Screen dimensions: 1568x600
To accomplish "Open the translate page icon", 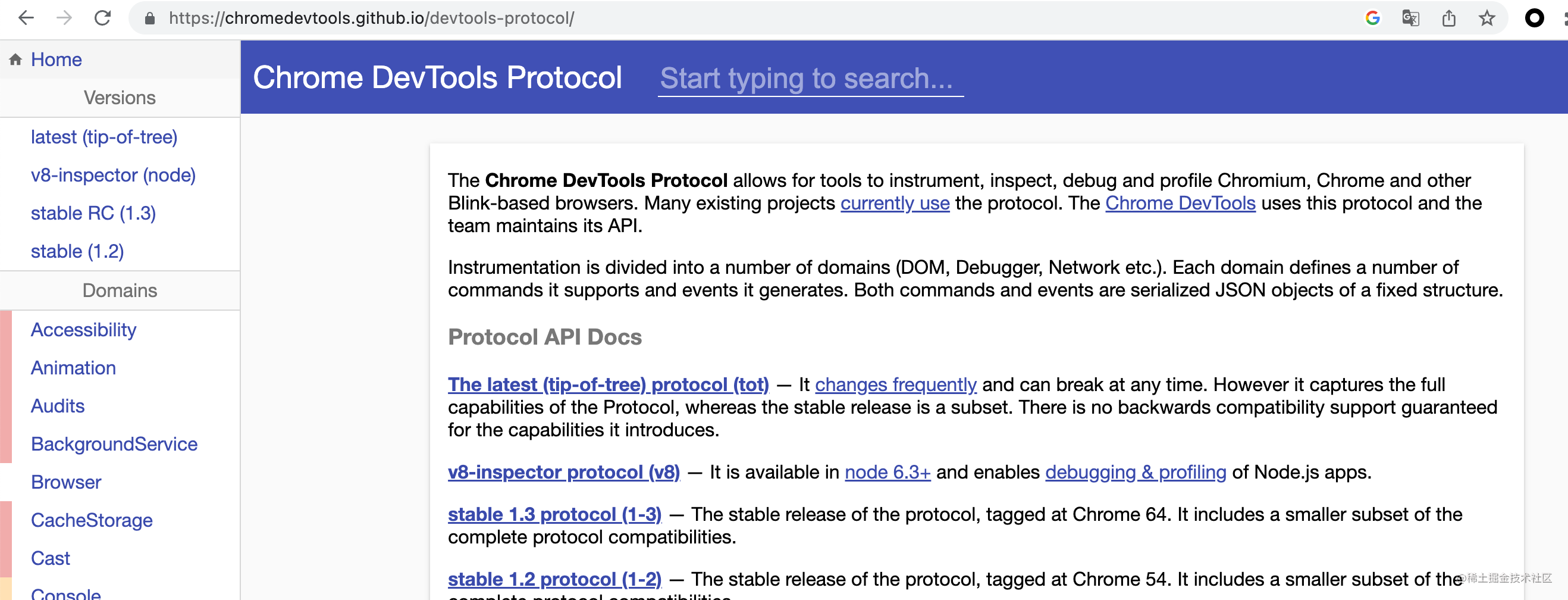I will point(1410,18).
